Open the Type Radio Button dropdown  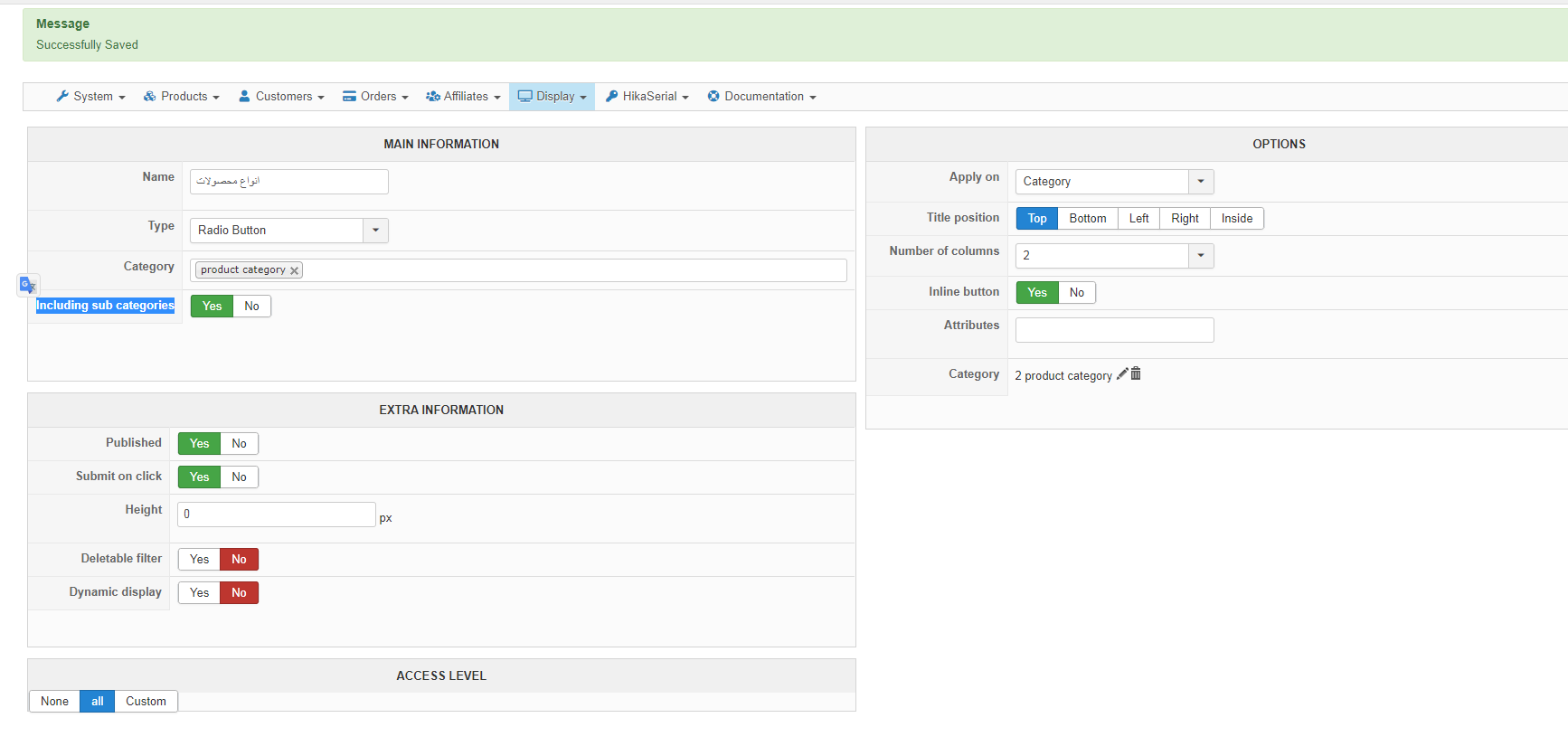288,231
